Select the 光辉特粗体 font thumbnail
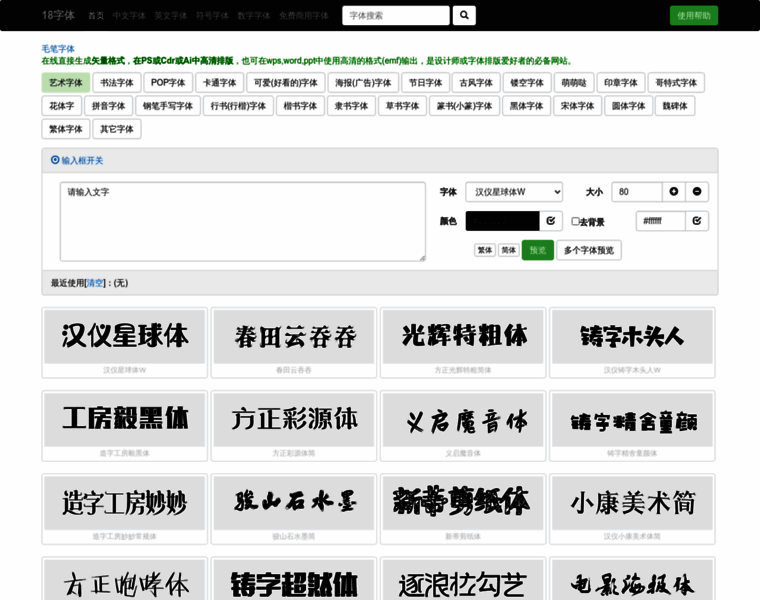Viewport: 760px width, 600px height. click(462, 336)
